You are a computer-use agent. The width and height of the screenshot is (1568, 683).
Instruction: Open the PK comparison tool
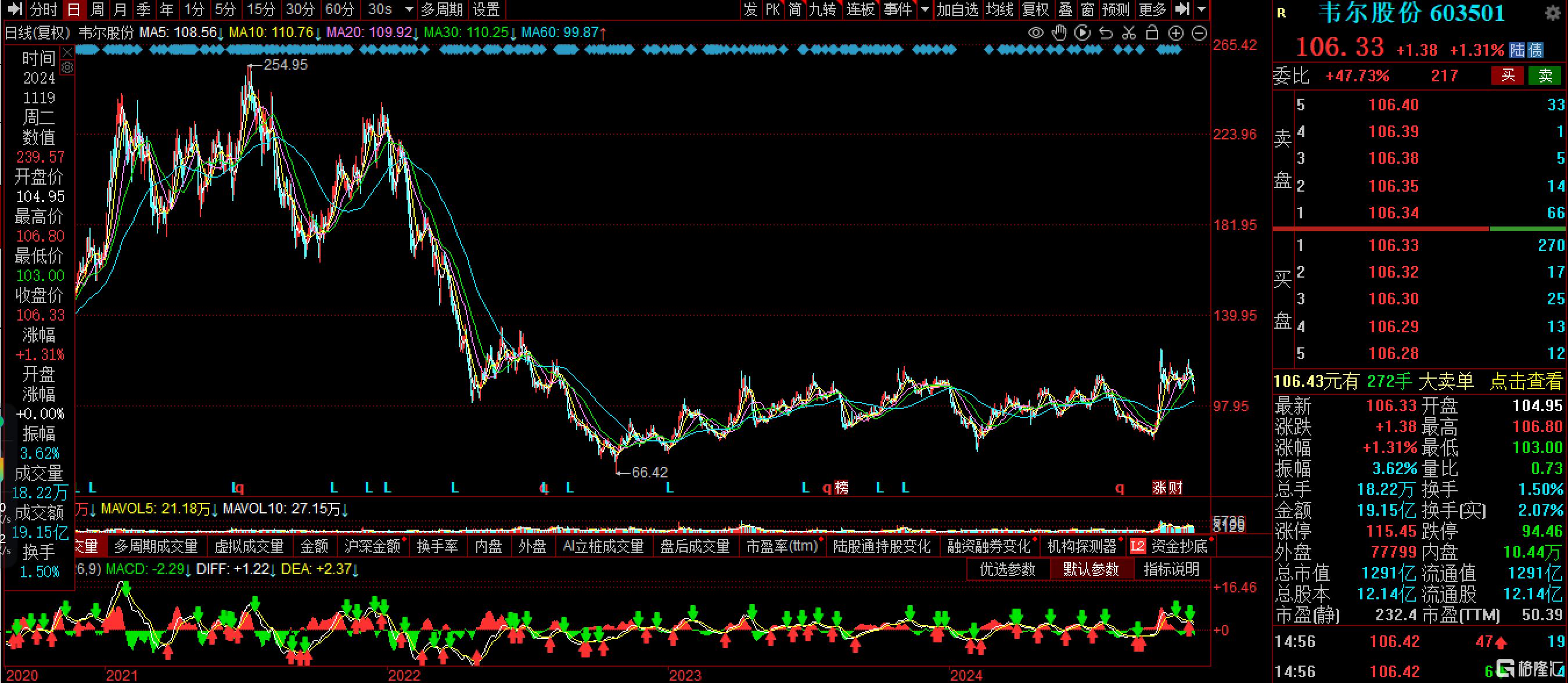(772, 9)
